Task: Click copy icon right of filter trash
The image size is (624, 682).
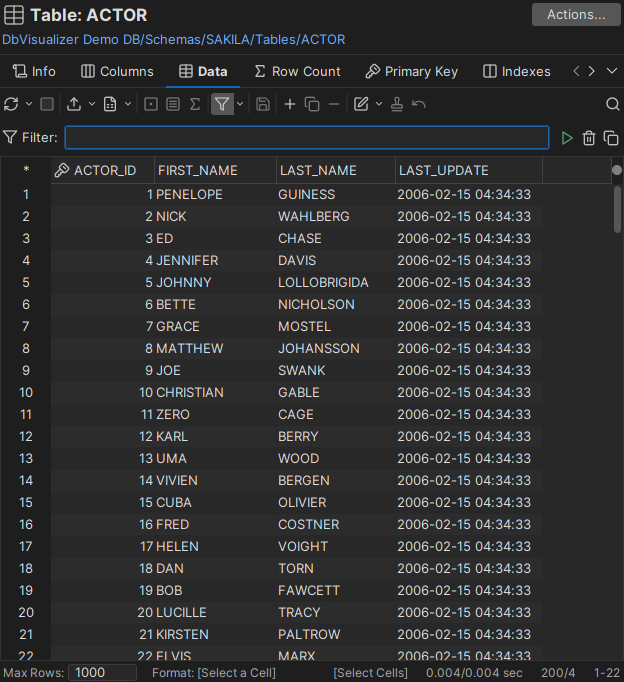Action: (x=611, y=138)
